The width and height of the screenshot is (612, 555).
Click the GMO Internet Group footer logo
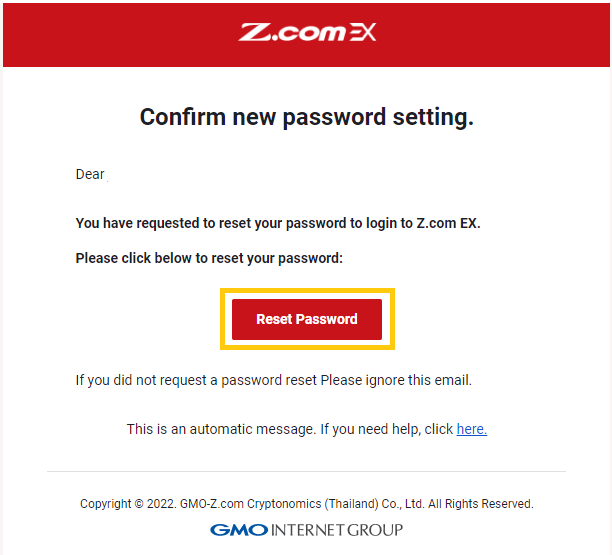[x=306, y=529]
